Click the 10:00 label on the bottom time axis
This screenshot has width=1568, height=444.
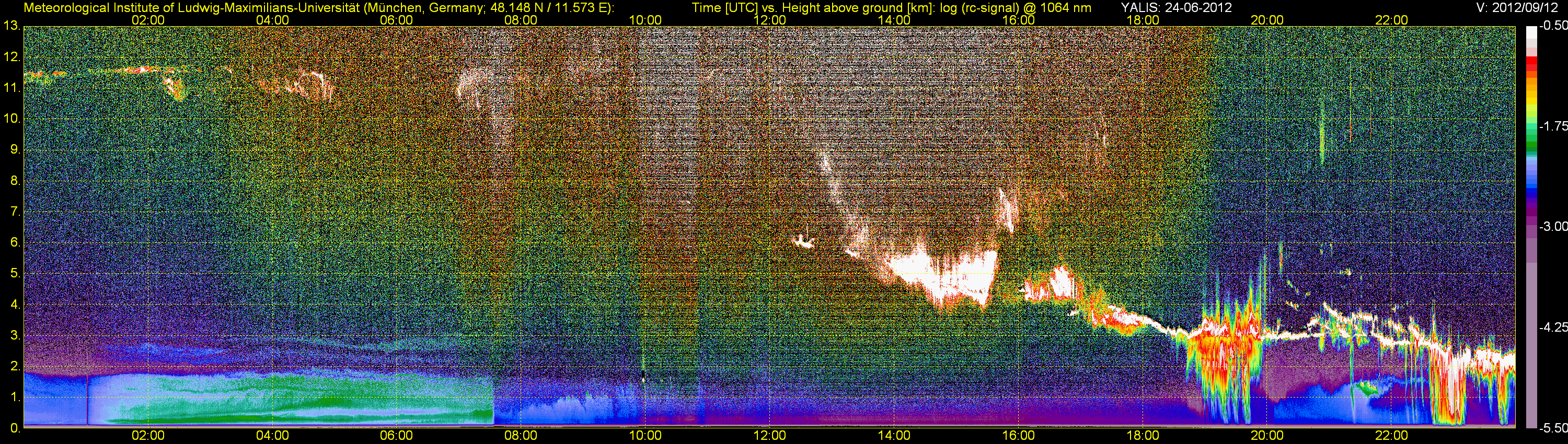(645, 436)
